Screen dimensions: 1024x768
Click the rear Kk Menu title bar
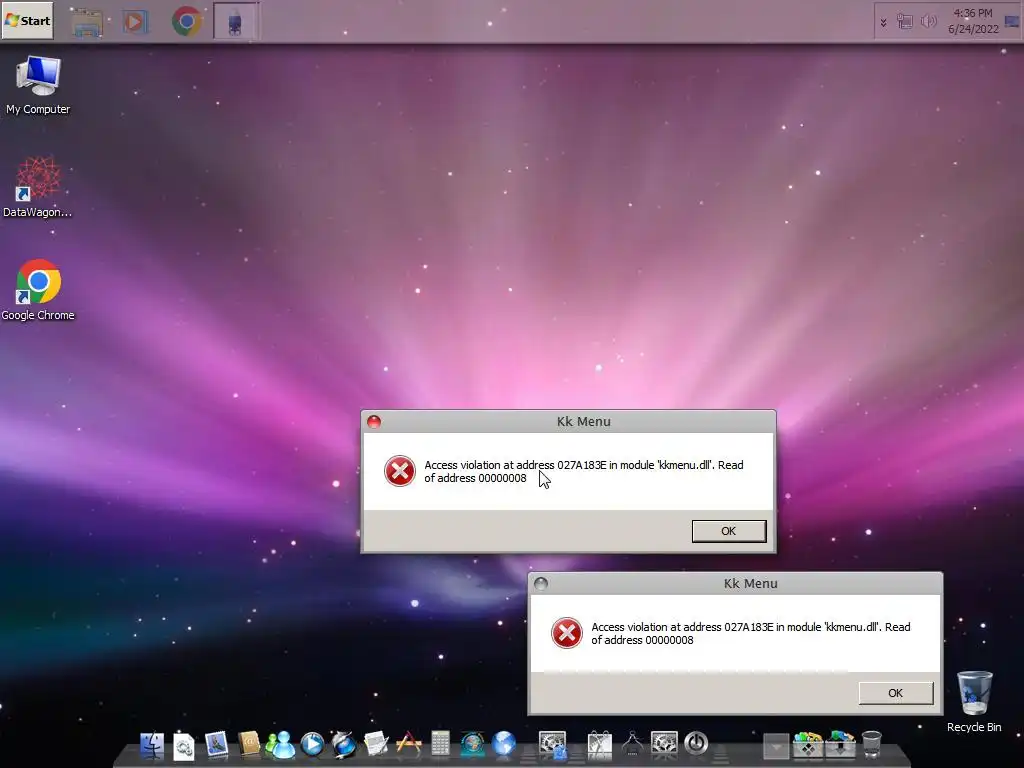click(735, 583)
